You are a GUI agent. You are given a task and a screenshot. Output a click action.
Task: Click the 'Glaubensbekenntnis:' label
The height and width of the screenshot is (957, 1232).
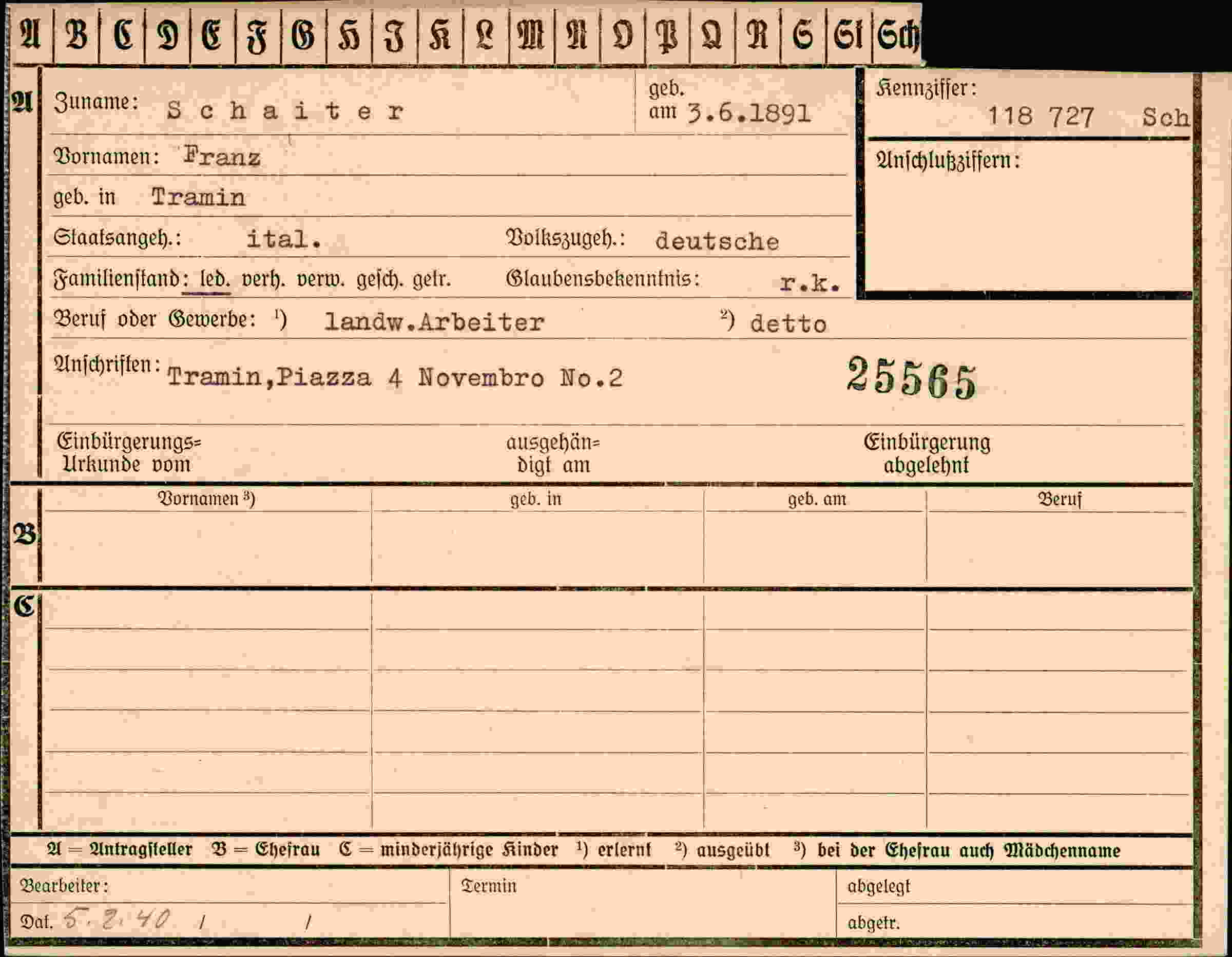pos(603,279)
